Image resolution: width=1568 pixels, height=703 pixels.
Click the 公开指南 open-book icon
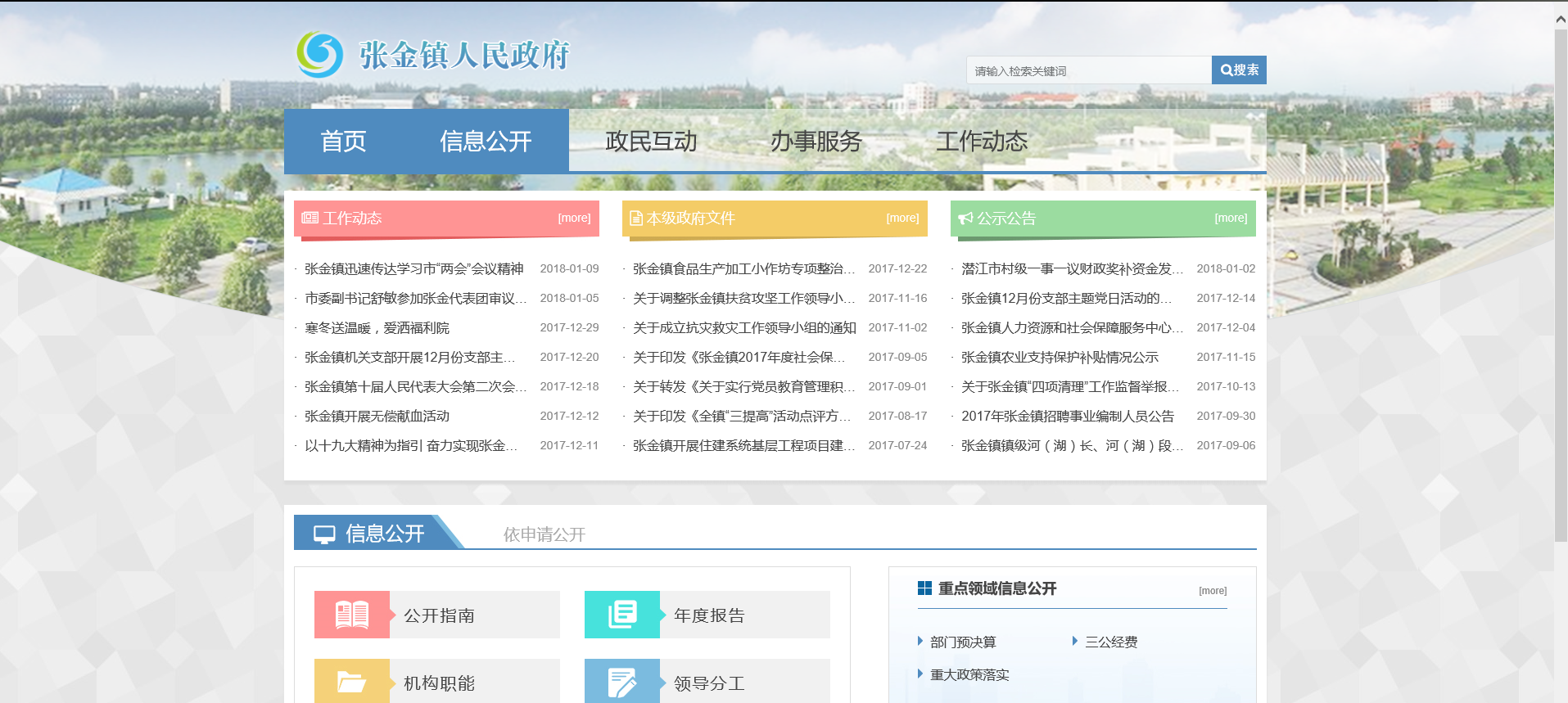(x=352, y=615)
